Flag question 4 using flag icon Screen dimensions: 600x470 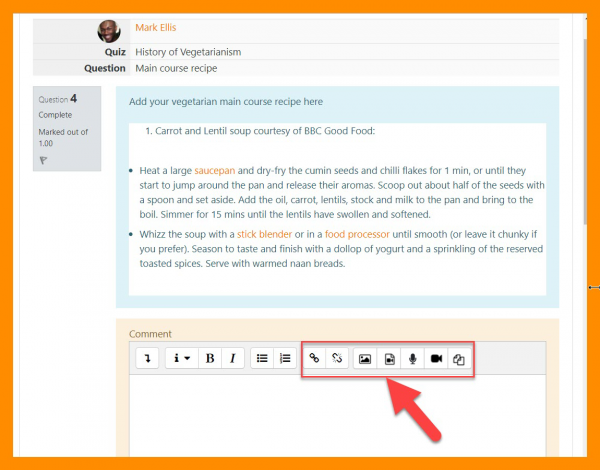click(x=43, y=159)
